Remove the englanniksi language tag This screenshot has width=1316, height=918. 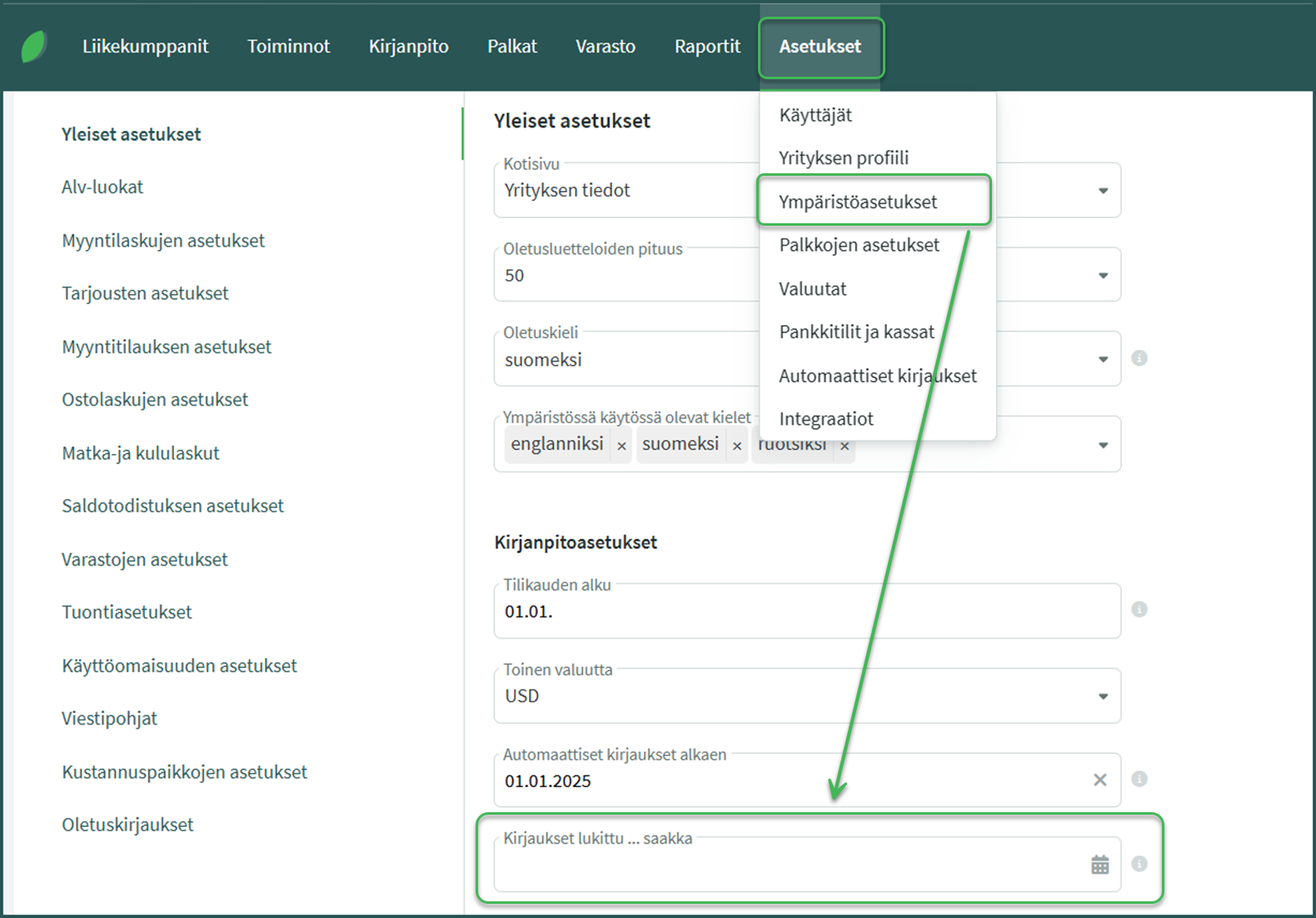(621, 446)
